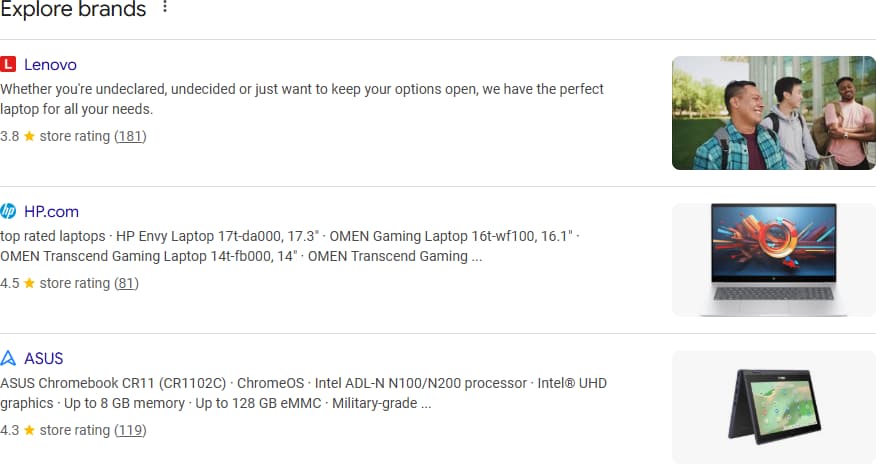
Task: Click the HP laptop product image
Action: tap(774, 260)
